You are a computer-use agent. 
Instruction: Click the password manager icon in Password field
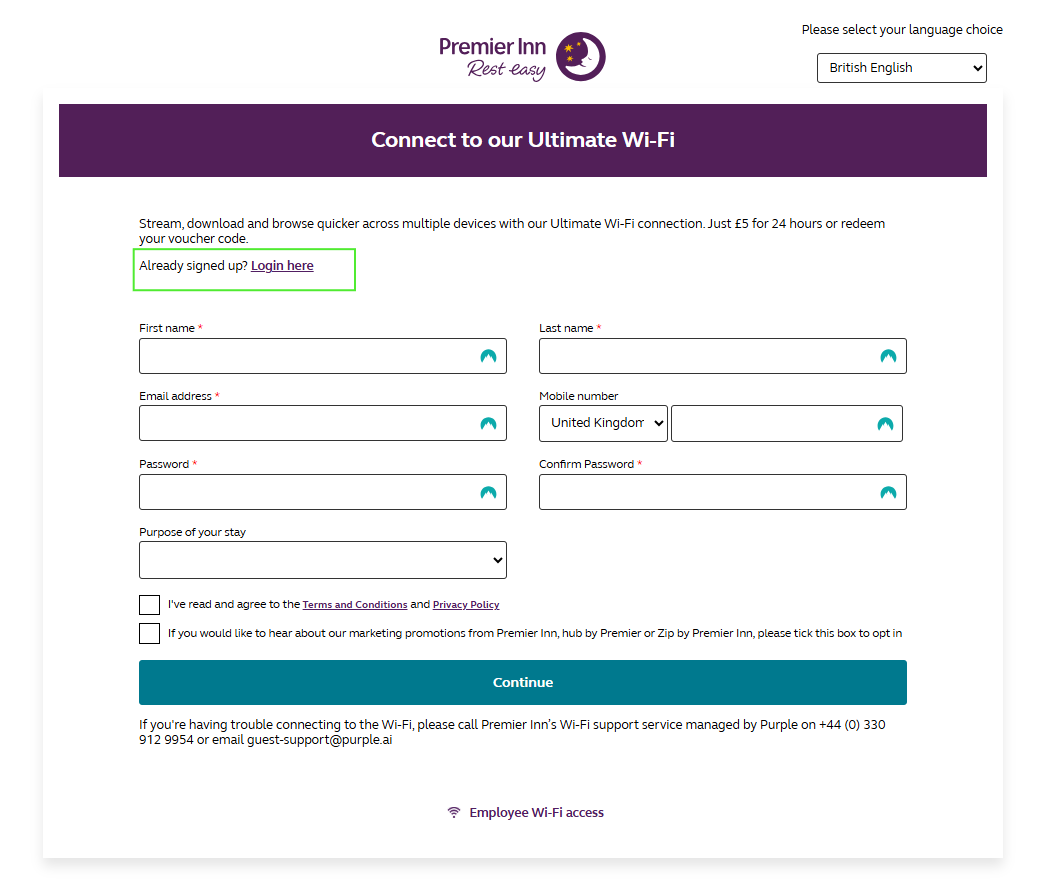488,492
